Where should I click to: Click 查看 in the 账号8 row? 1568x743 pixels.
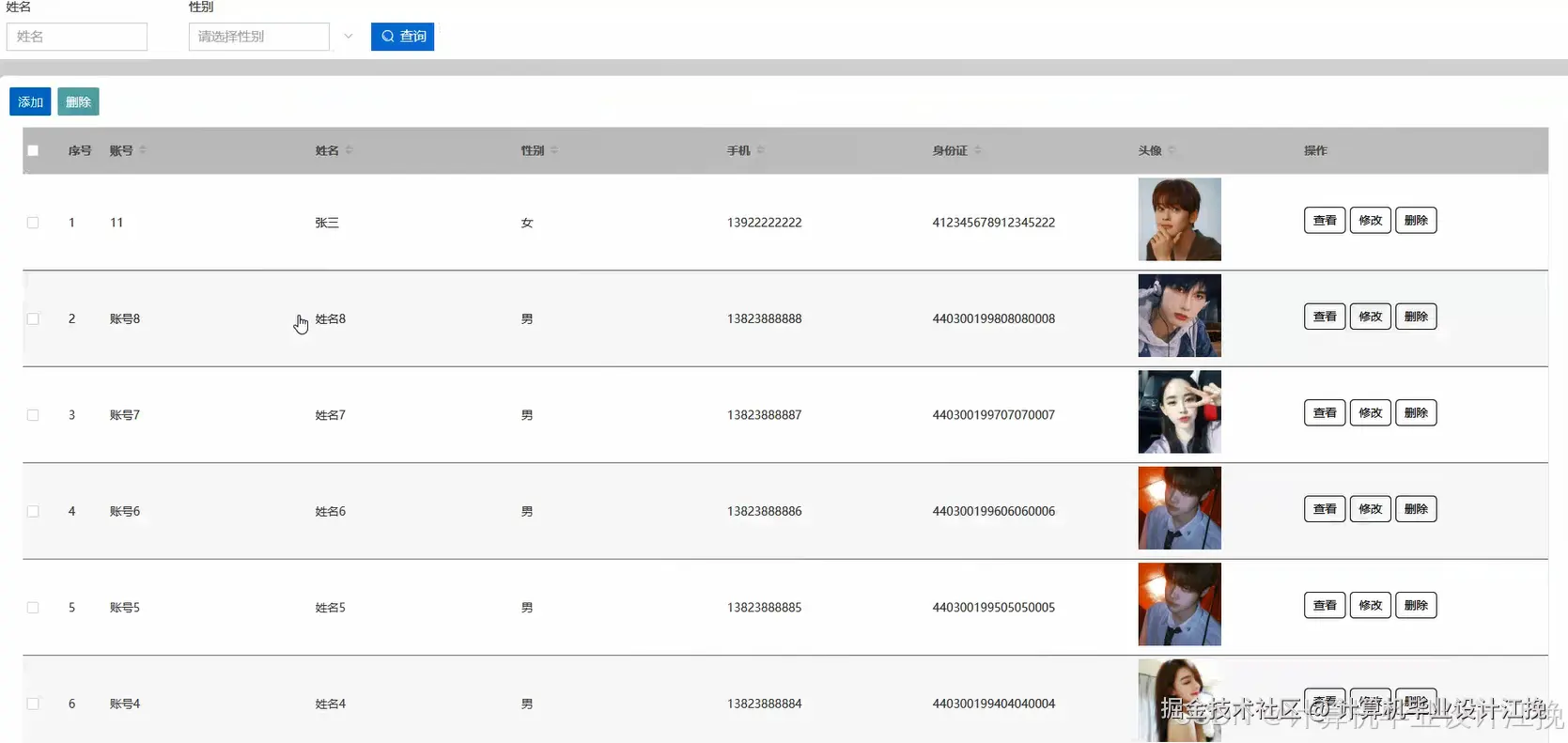1325,317
